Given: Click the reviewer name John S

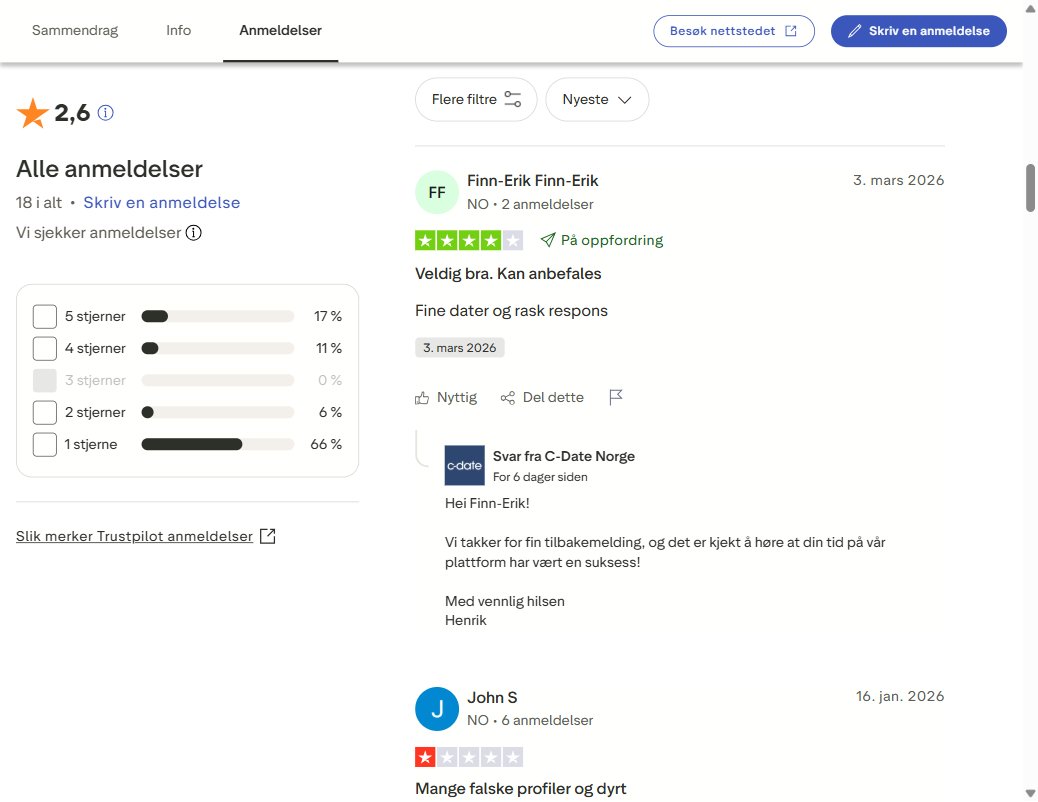Looking at the screenshot, I should pos(493,697).
